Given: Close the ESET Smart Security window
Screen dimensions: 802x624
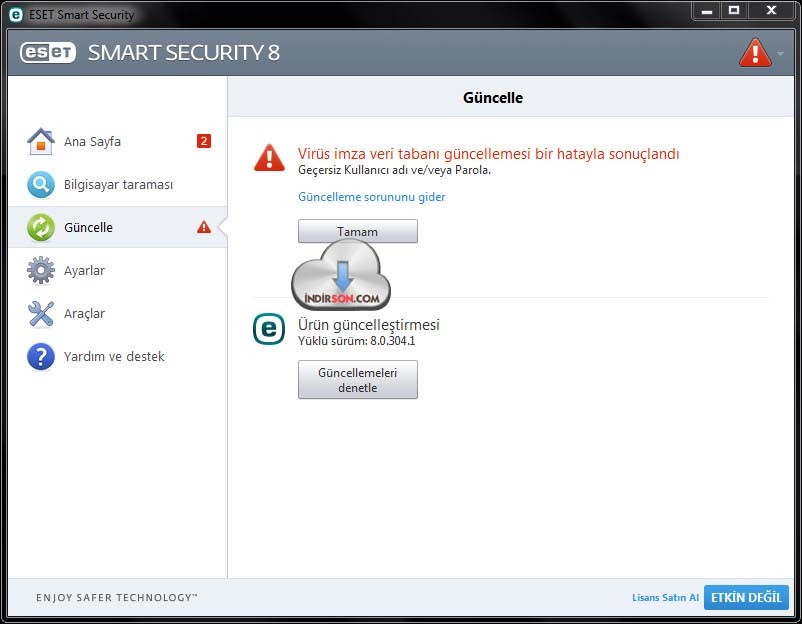Looking at the screenshot, I should [x=771, y=11].
